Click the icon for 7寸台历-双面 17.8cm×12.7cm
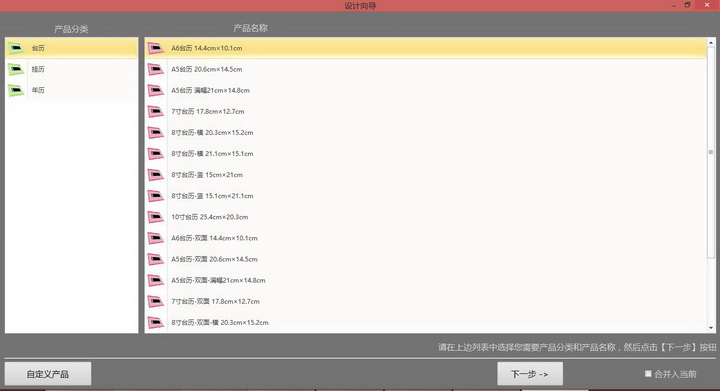This screenshot has height=391, width=720. (x=156, y=301)
